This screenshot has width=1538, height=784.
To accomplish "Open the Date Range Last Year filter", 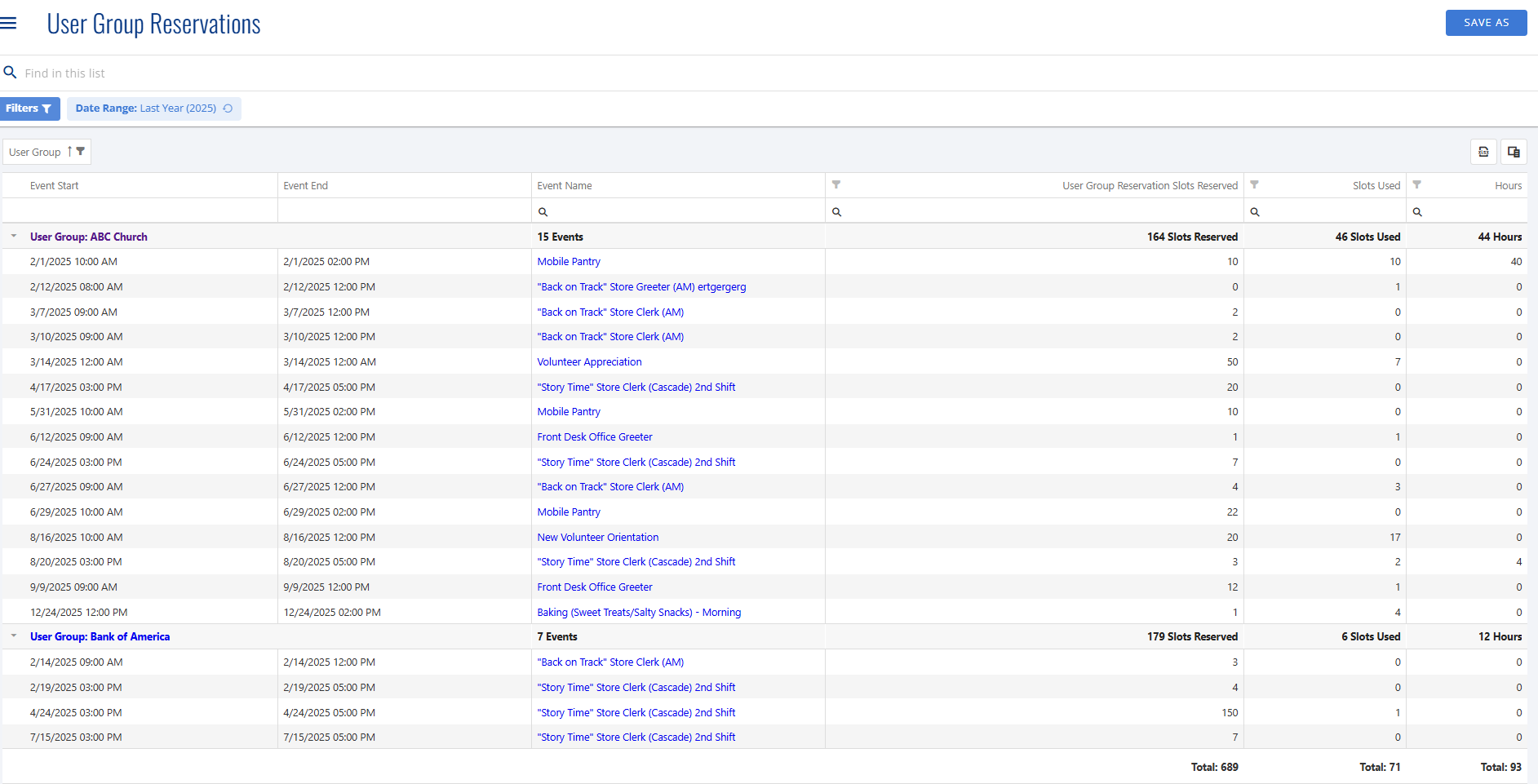I will [x=145, y=109].
